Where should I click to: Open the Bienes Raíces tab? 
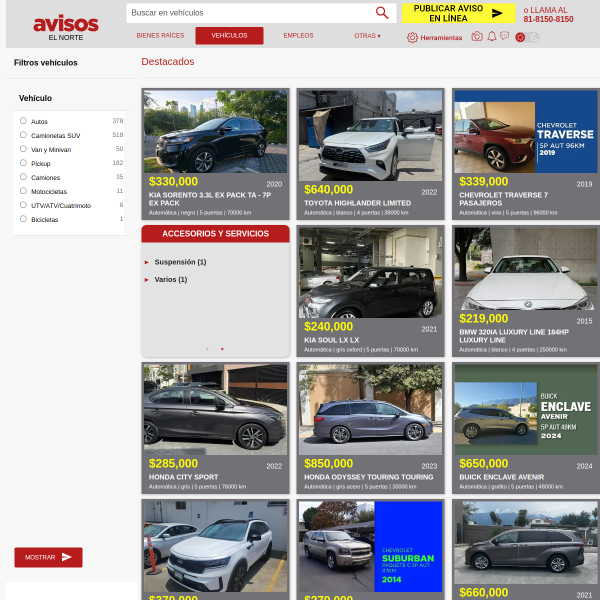(160, 36)
